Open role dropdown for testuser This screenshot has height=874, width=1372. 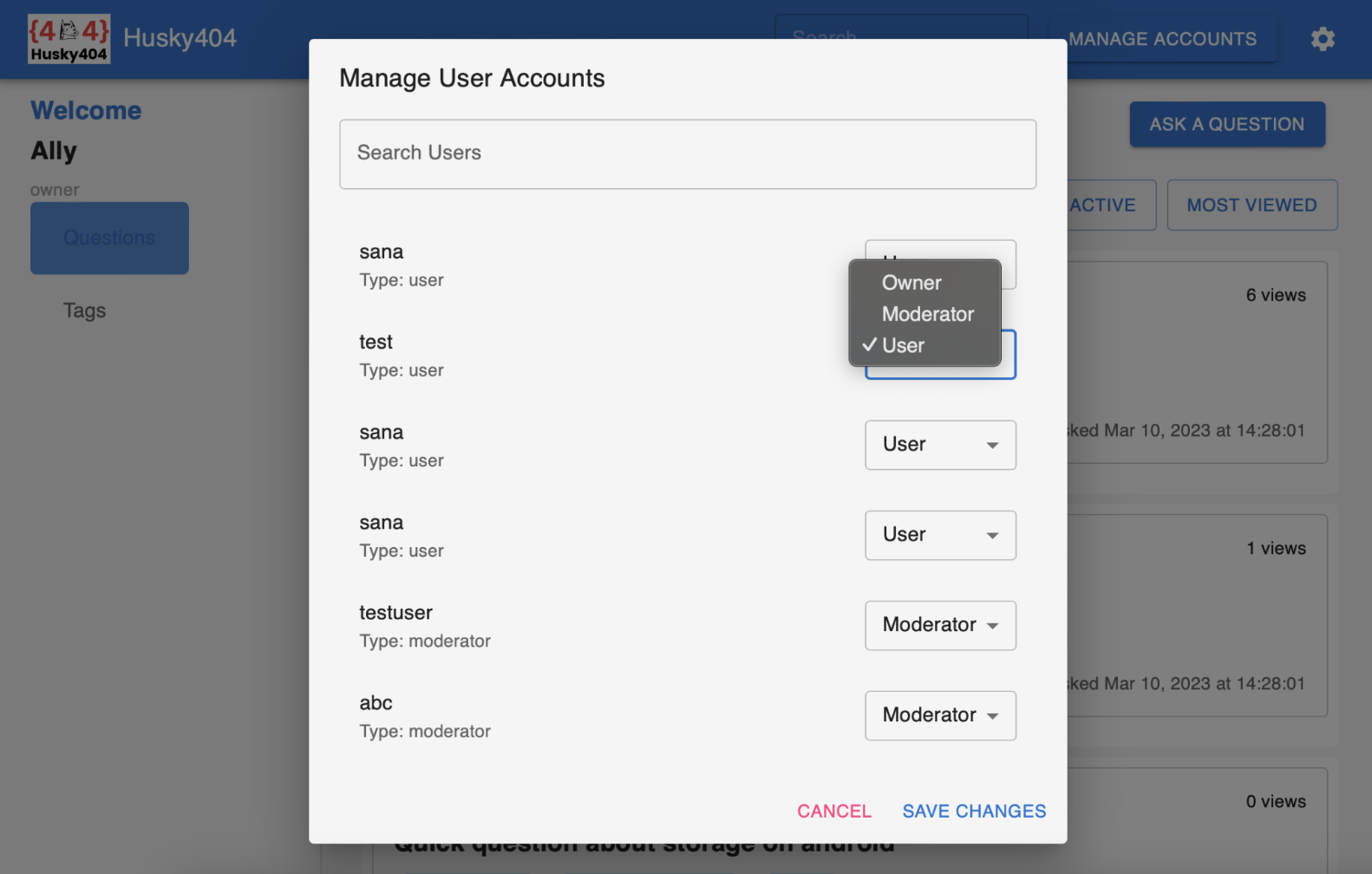(x=940, y=625)
